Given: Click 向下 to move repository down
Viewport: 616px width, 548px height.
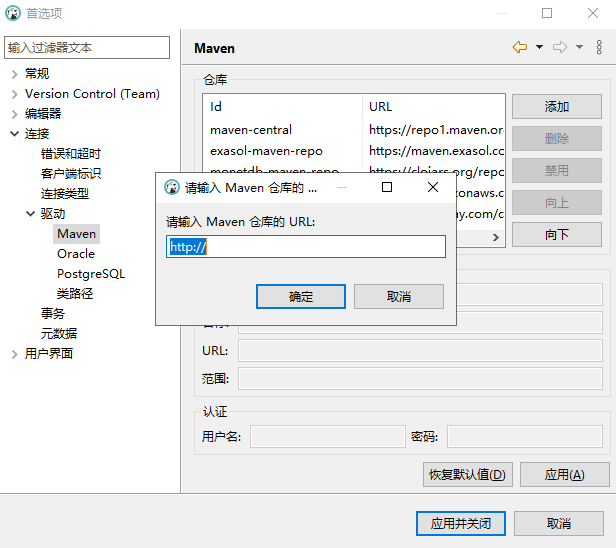Looking at the screenshot, I should click(557, 235).
